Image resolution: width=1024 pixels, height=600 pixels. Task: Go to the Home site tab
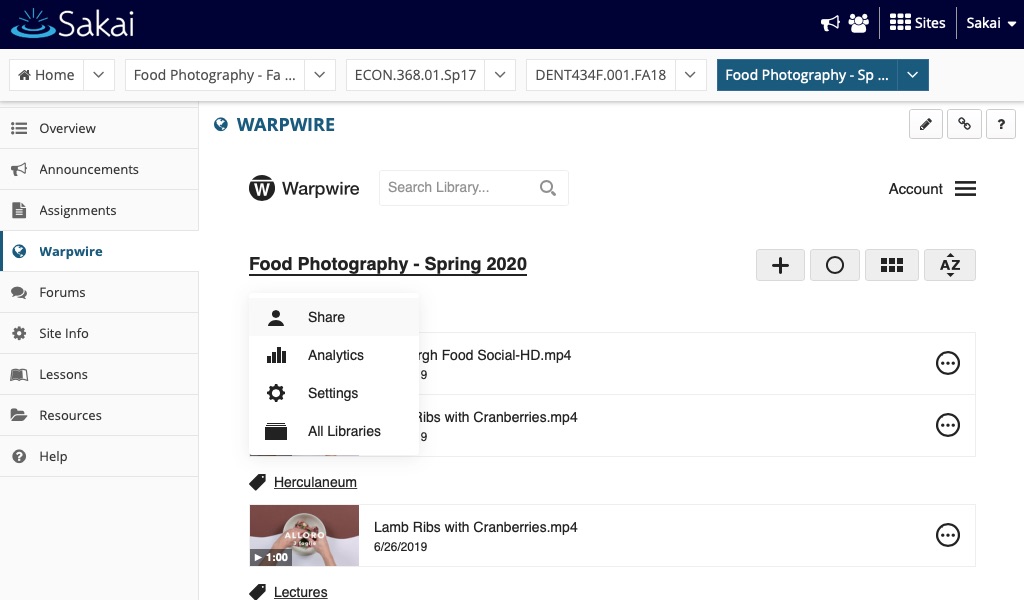(46, 75)
